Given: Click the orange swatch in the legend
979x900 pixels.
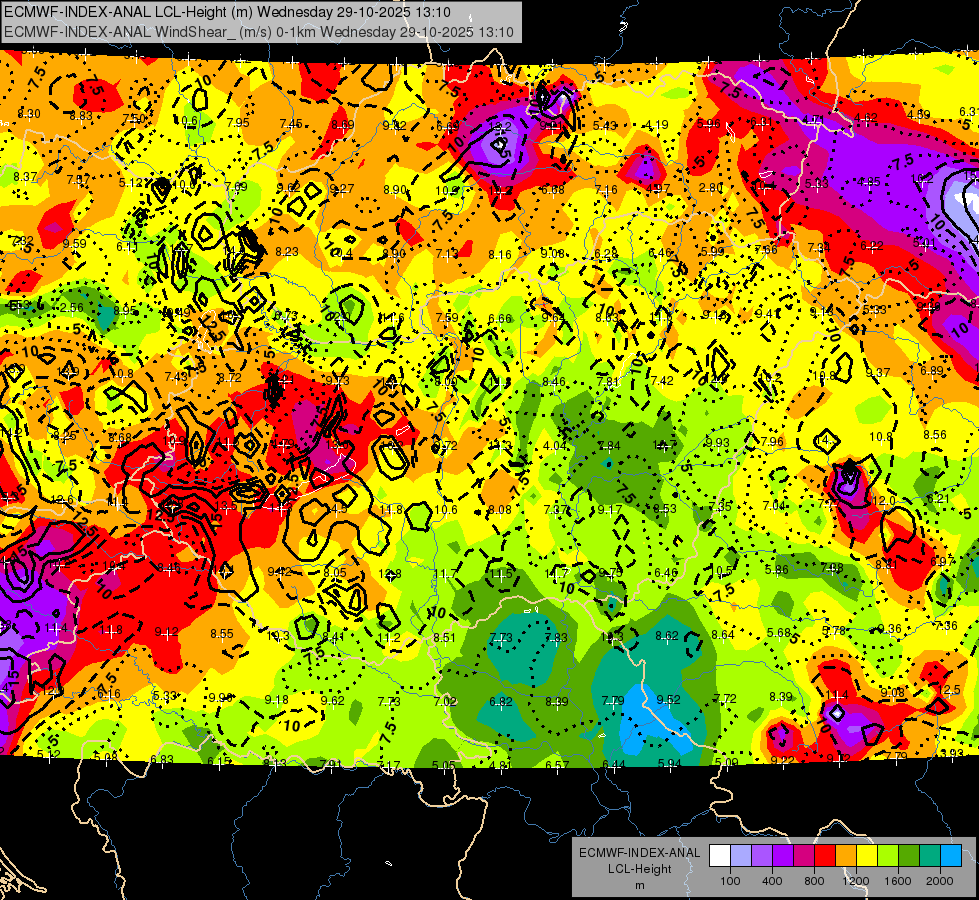Looking at the screenshot, I should click(846, 856).
